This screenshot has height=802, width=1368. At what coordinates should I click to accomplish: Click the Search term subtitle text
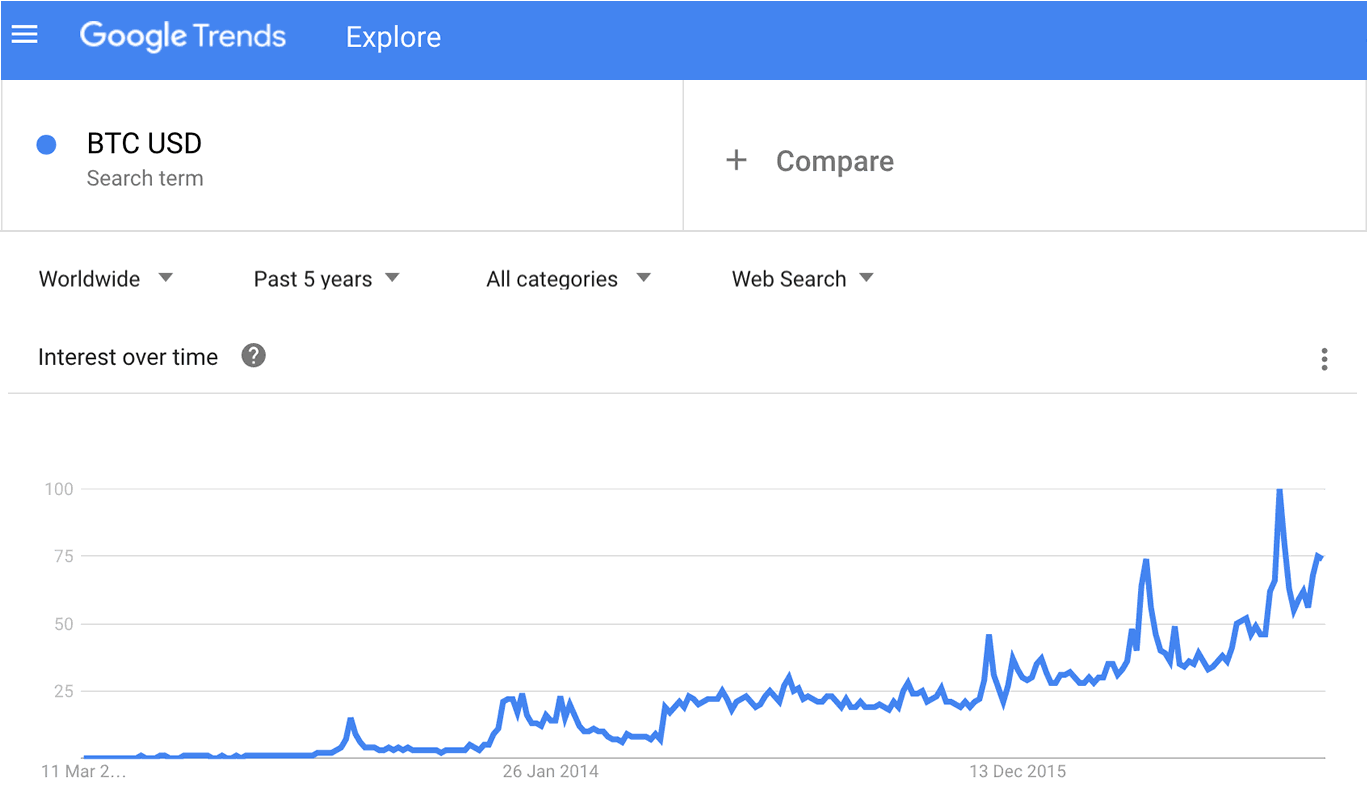pos(145,179)
